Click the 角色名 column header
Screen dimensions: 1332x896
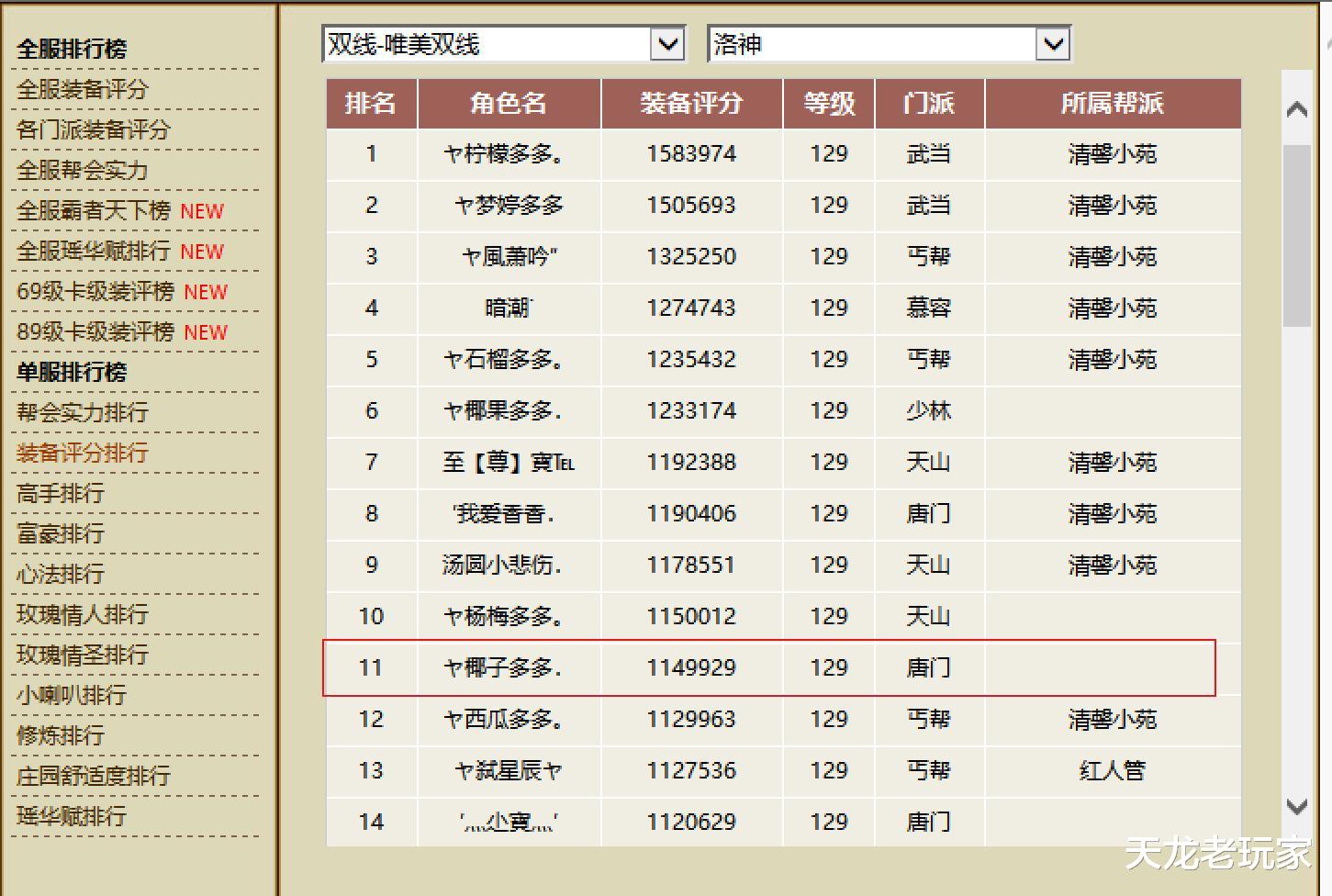[x=509, y=103]
